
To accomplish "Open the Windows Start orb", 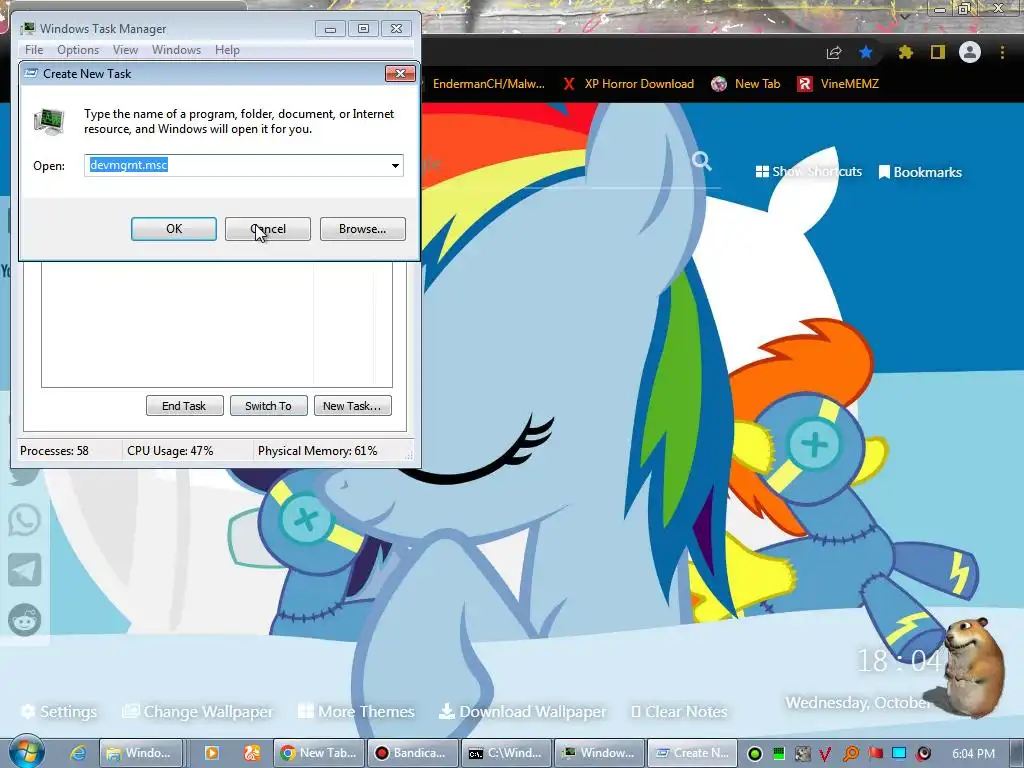I will [27, 752].
